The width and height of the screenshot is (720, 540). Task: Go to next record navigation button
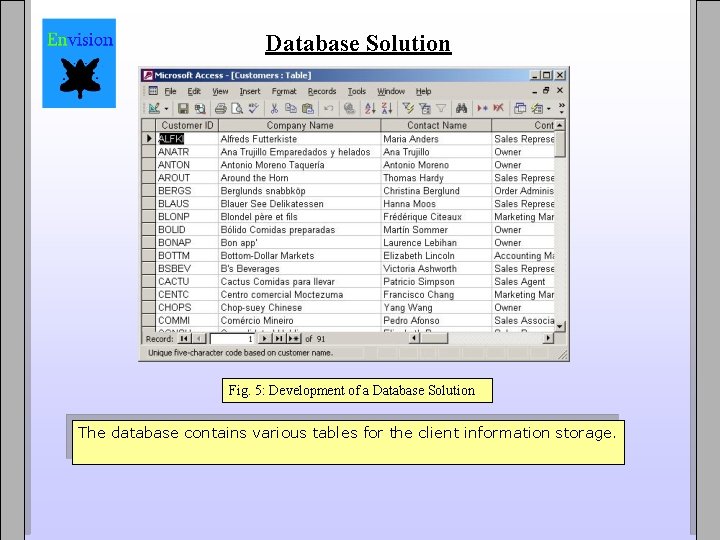click(x=264, y=339)
